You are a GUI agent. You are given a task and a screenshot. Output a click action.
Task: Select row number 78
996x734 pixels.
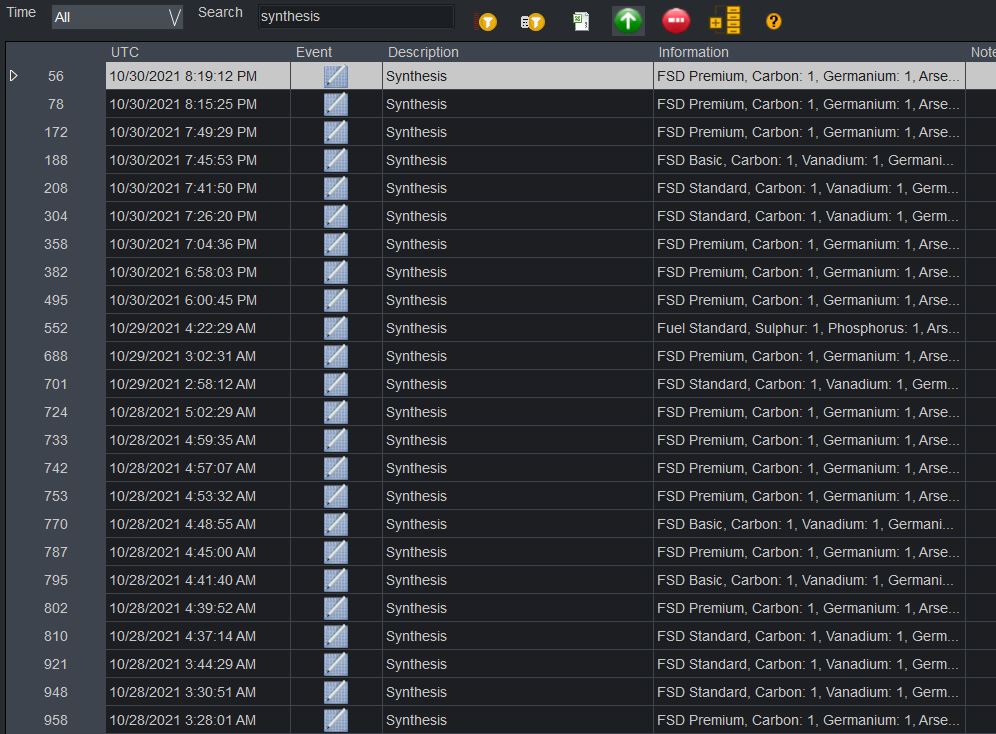[x=56, y=104]
